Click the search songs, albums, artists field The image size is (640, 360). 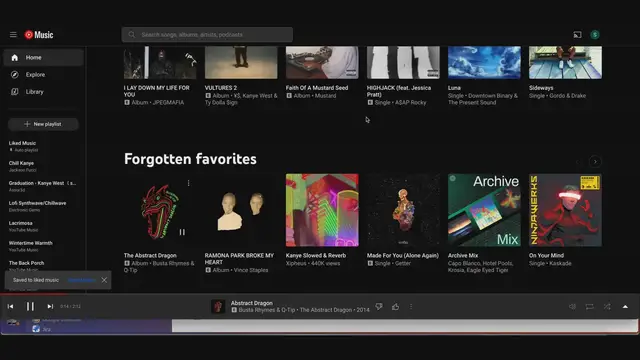(x=207, y=35)
